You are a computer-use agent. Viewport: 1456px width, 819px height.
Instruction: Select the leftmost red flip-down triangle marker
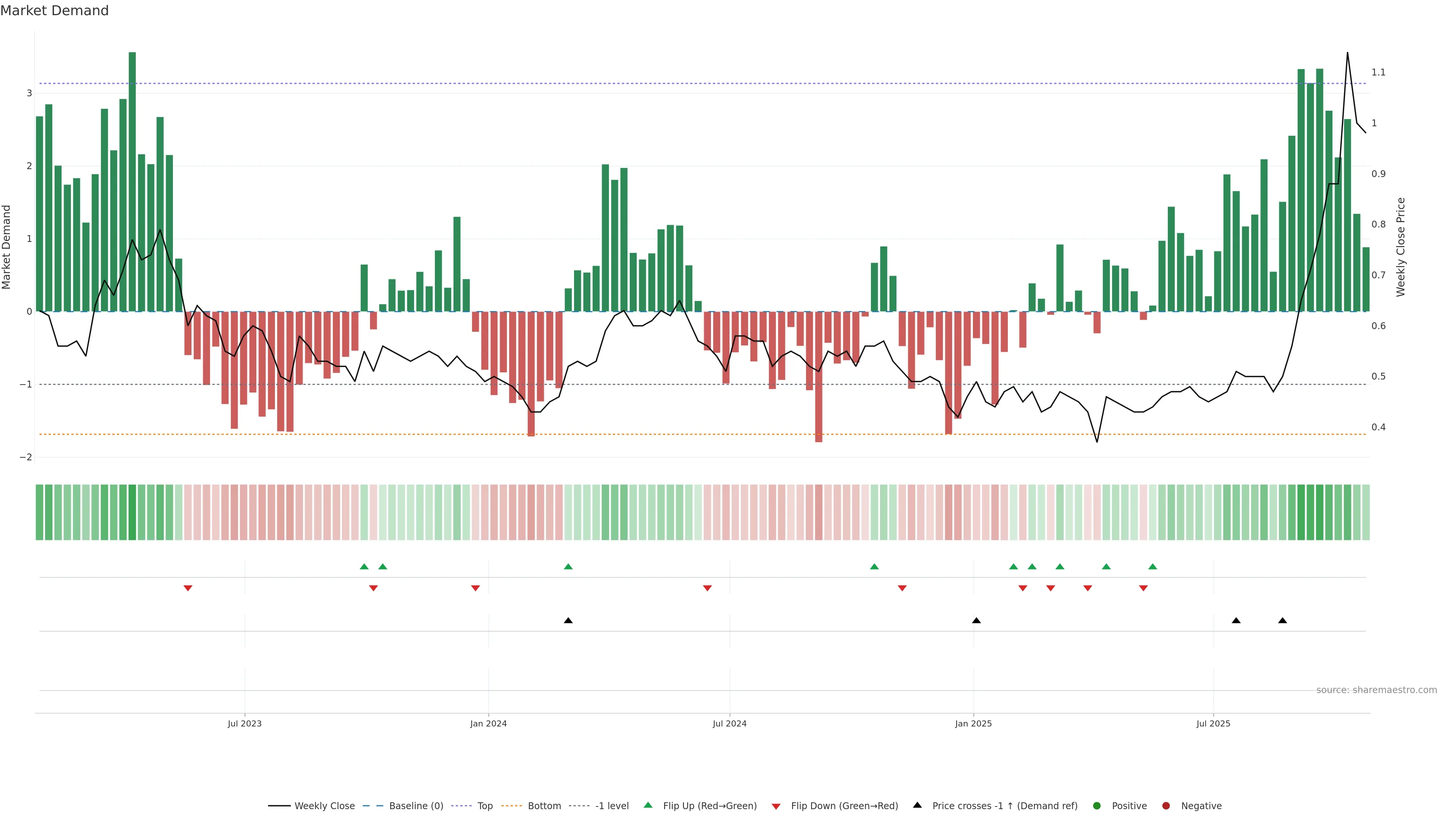(x=188, y=588)
